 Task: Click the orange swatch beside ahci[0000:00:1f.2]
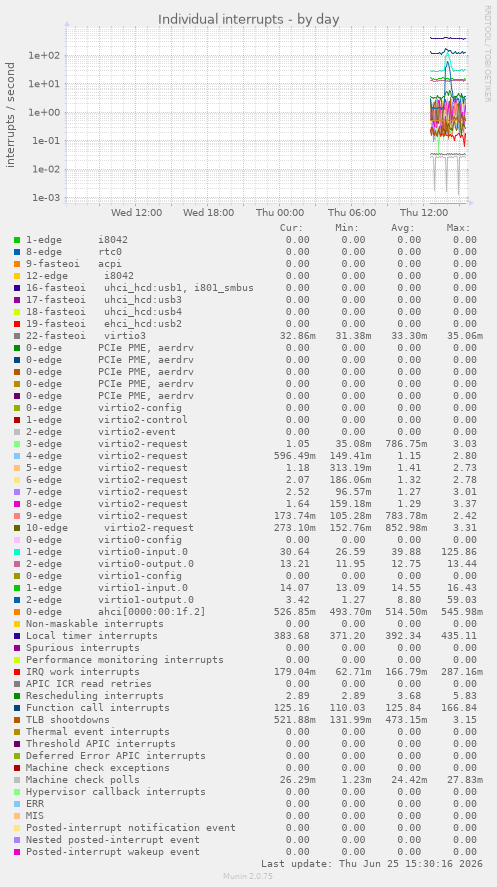(x=17, y=612)
